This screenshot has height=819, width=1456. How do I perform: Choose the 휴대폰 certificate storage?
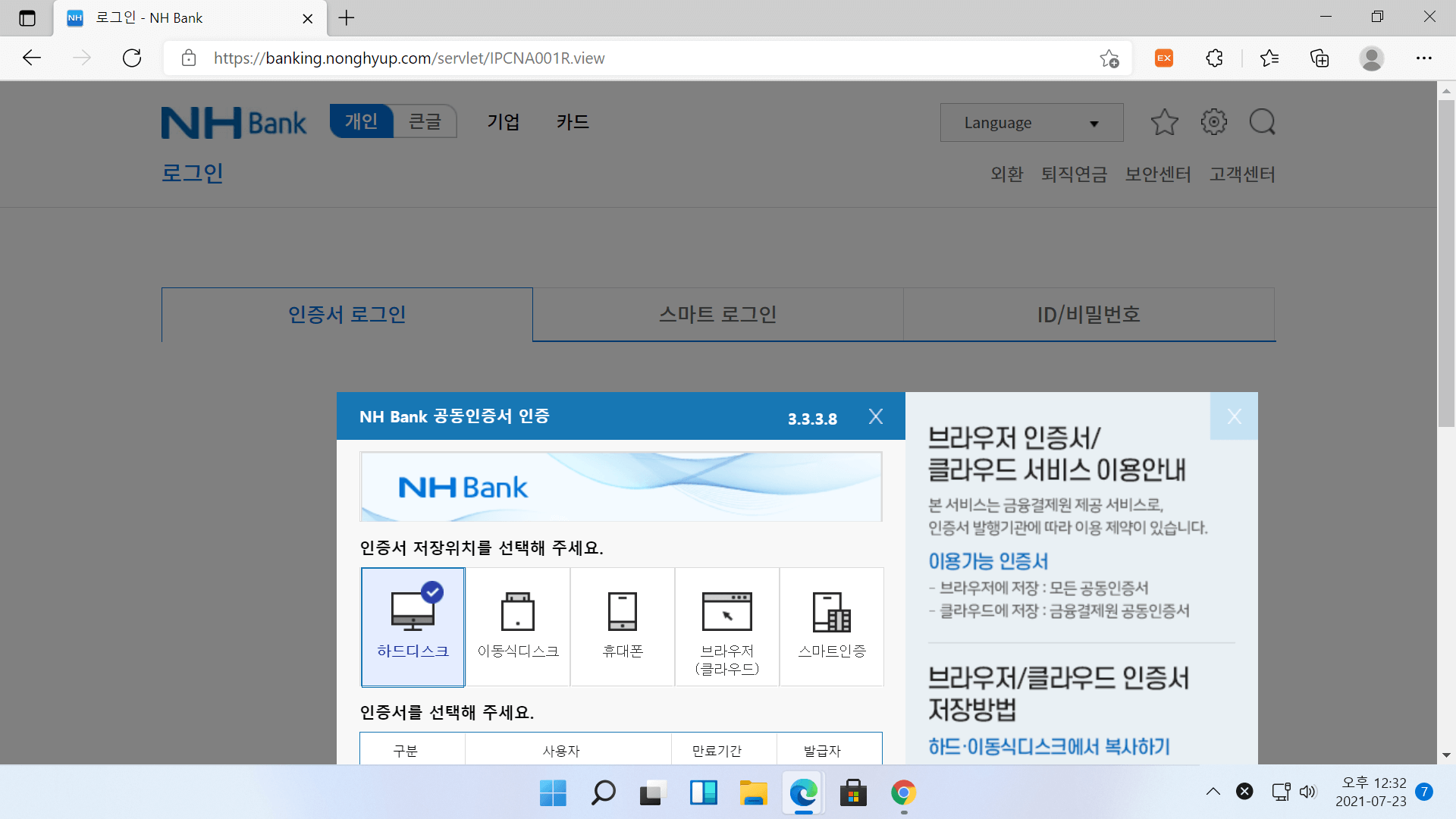(x=623, y=627)
